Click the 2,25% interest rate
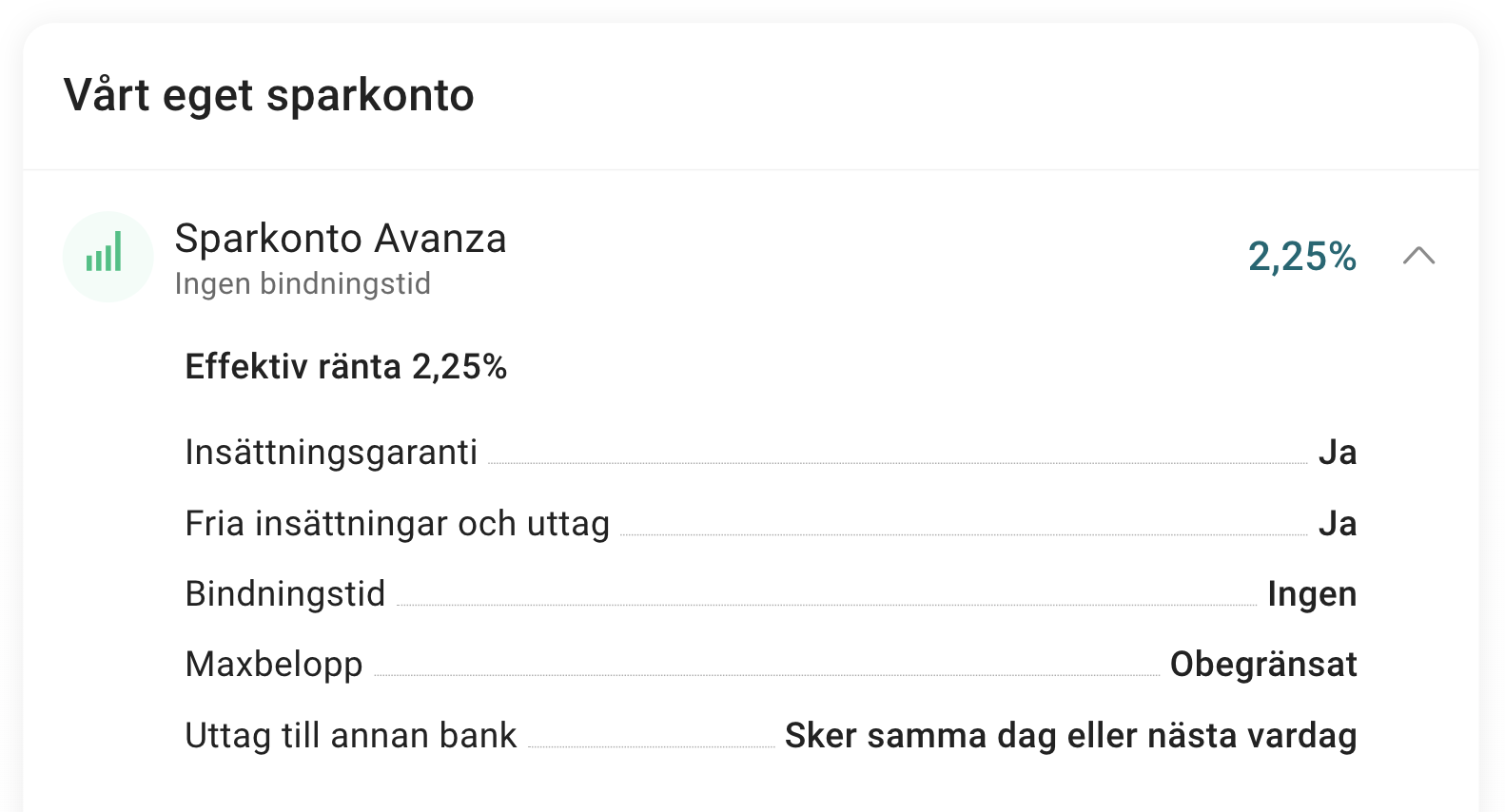Image resolution: width=1505 pixels, height=812 pixels. click(1301, 257)
